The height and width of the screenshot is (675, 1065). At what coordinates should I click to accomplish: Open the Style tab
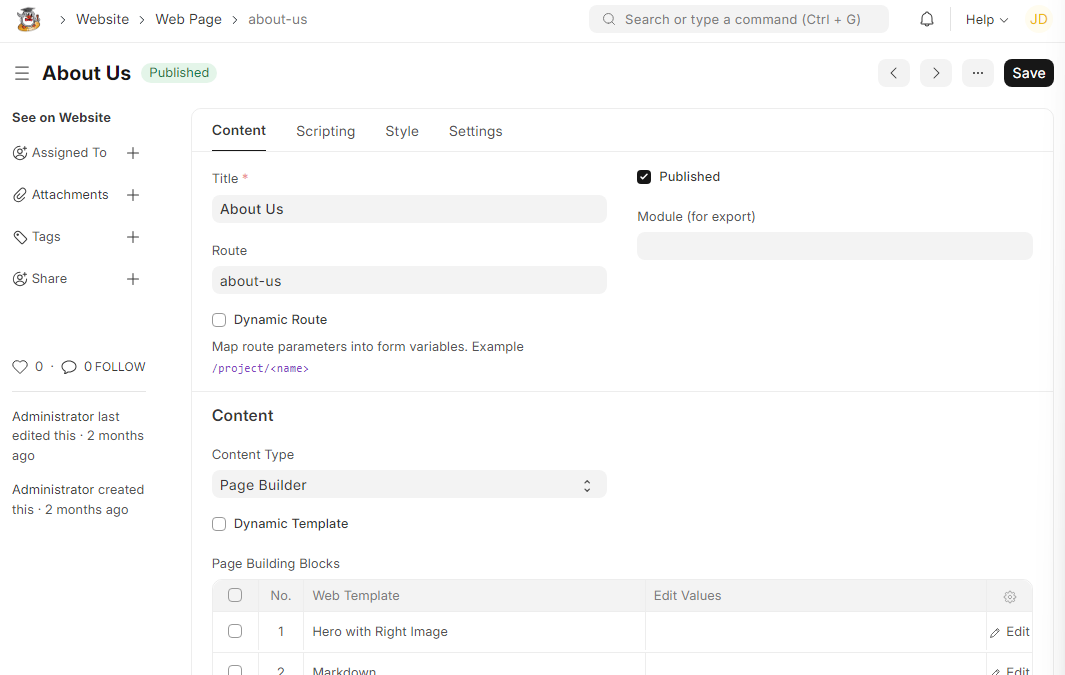pos(402,131)
